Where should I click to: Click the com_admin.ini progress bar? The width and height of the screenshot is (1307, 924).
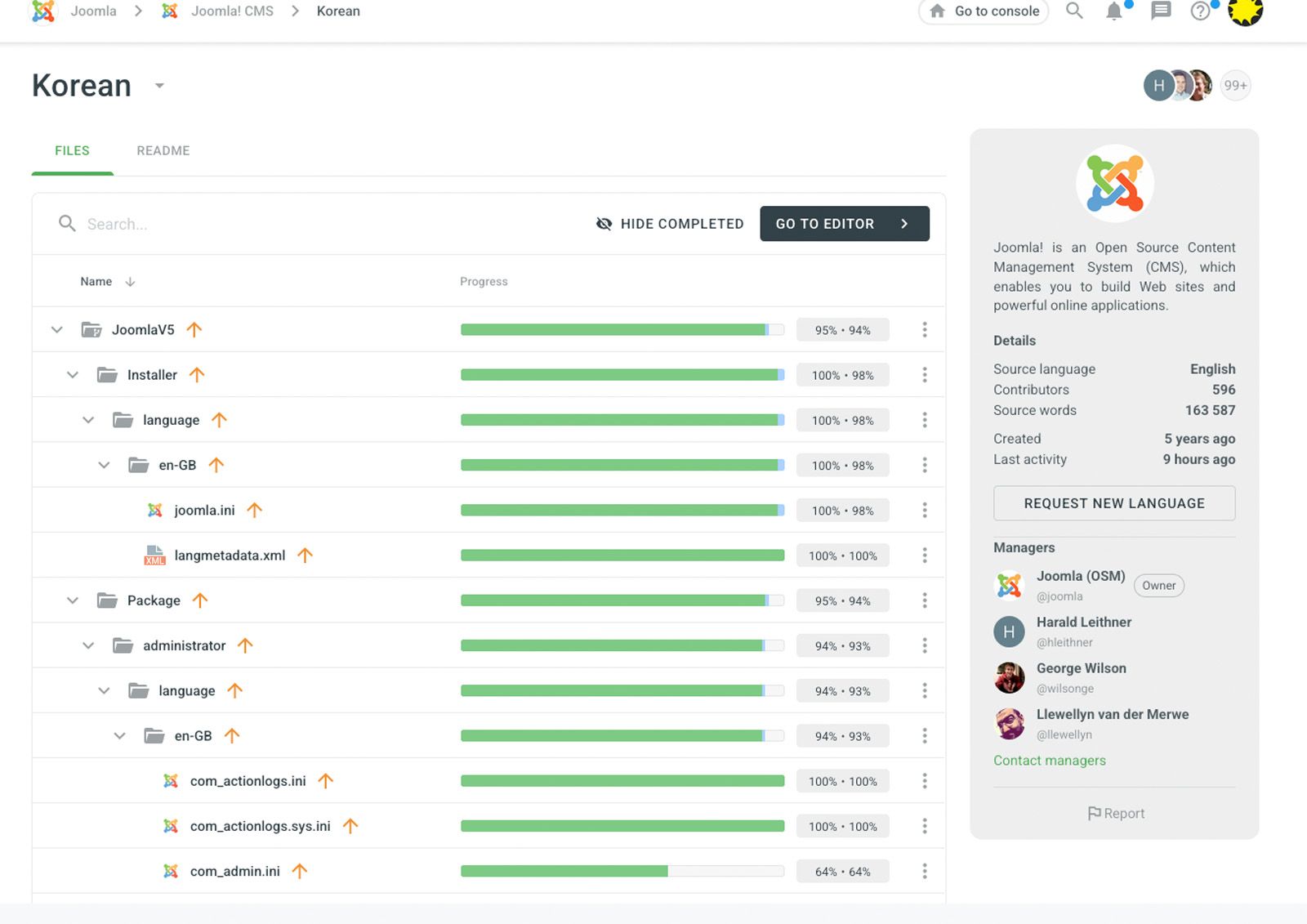(x=622, y=871)
